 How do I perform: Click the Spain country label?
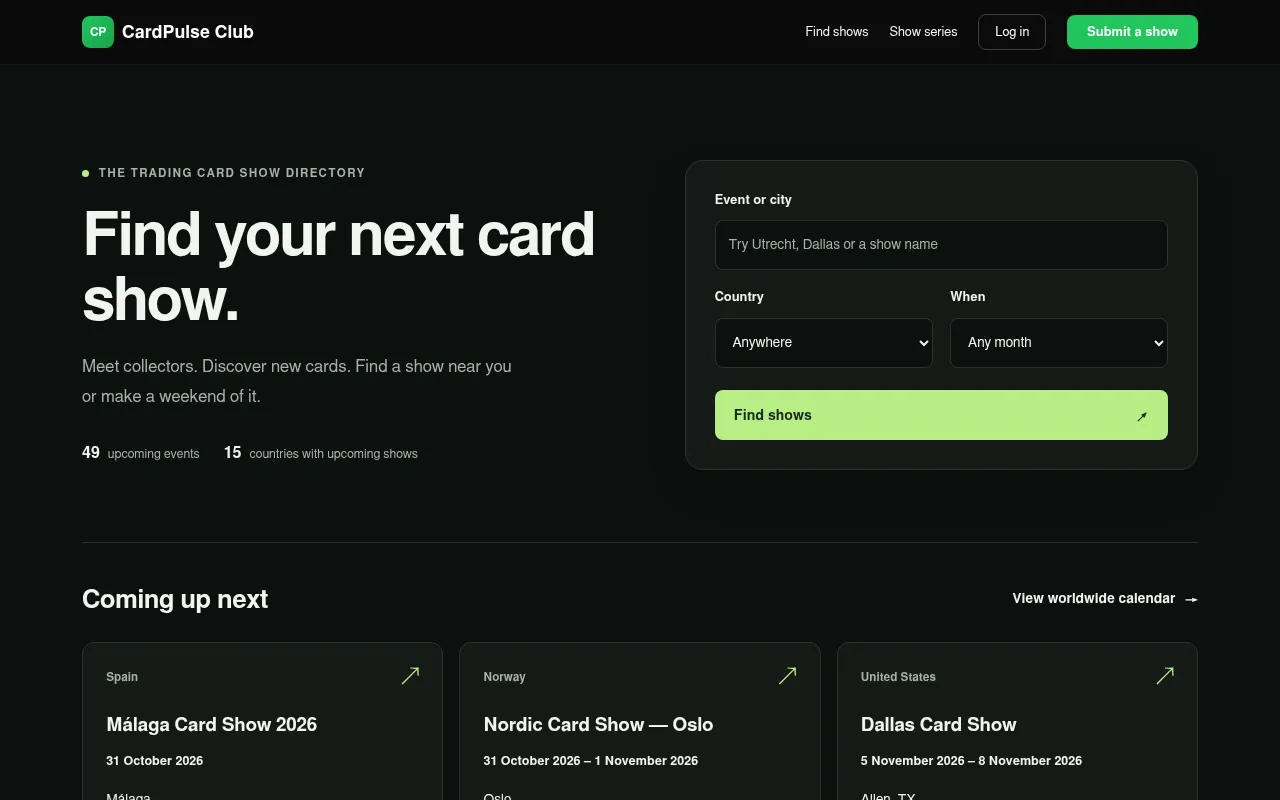coord(122,677)
